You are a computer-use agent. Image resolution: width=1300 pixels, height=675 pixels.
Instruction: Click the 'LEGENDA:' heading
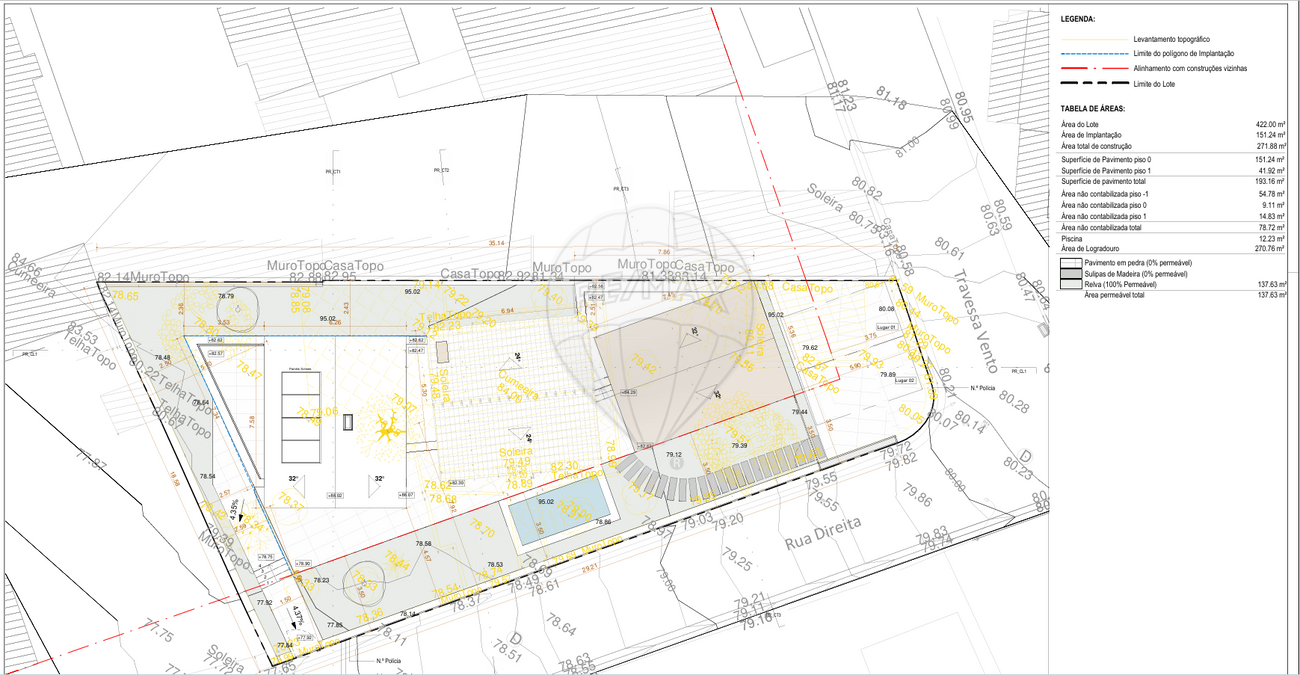click(x=1078, y=19)
